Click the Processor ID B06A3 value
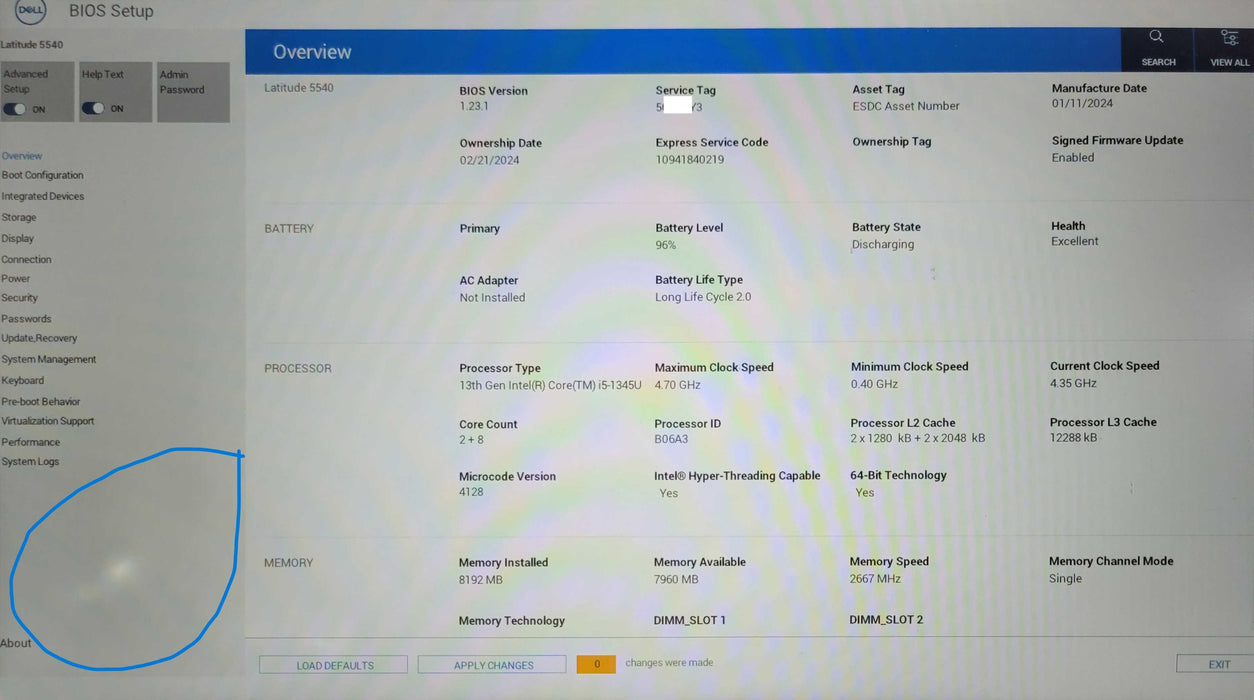1254x700 pixels. [x=671, y=439]
